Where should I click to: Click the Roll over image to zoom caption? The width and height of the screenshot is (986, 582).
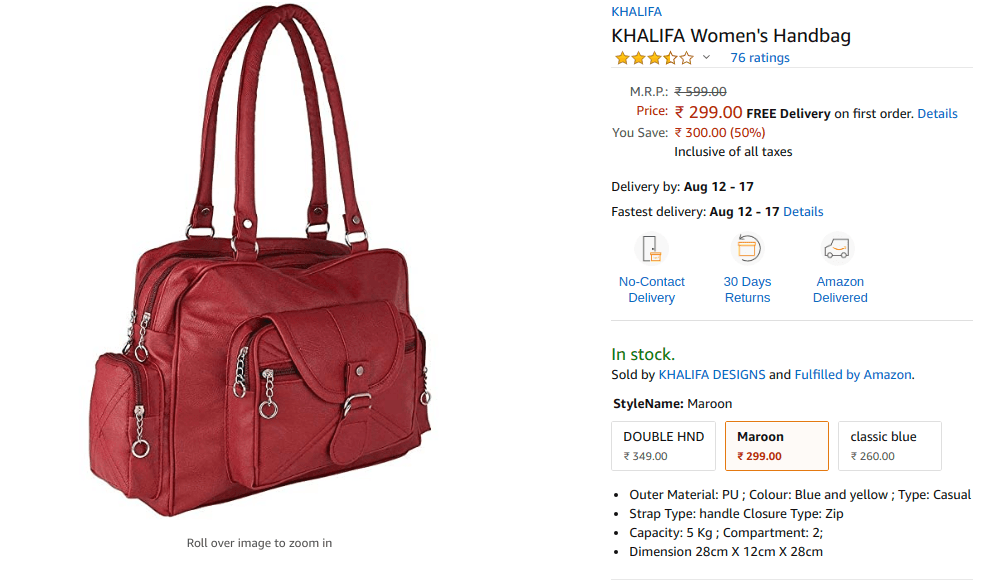259,543
